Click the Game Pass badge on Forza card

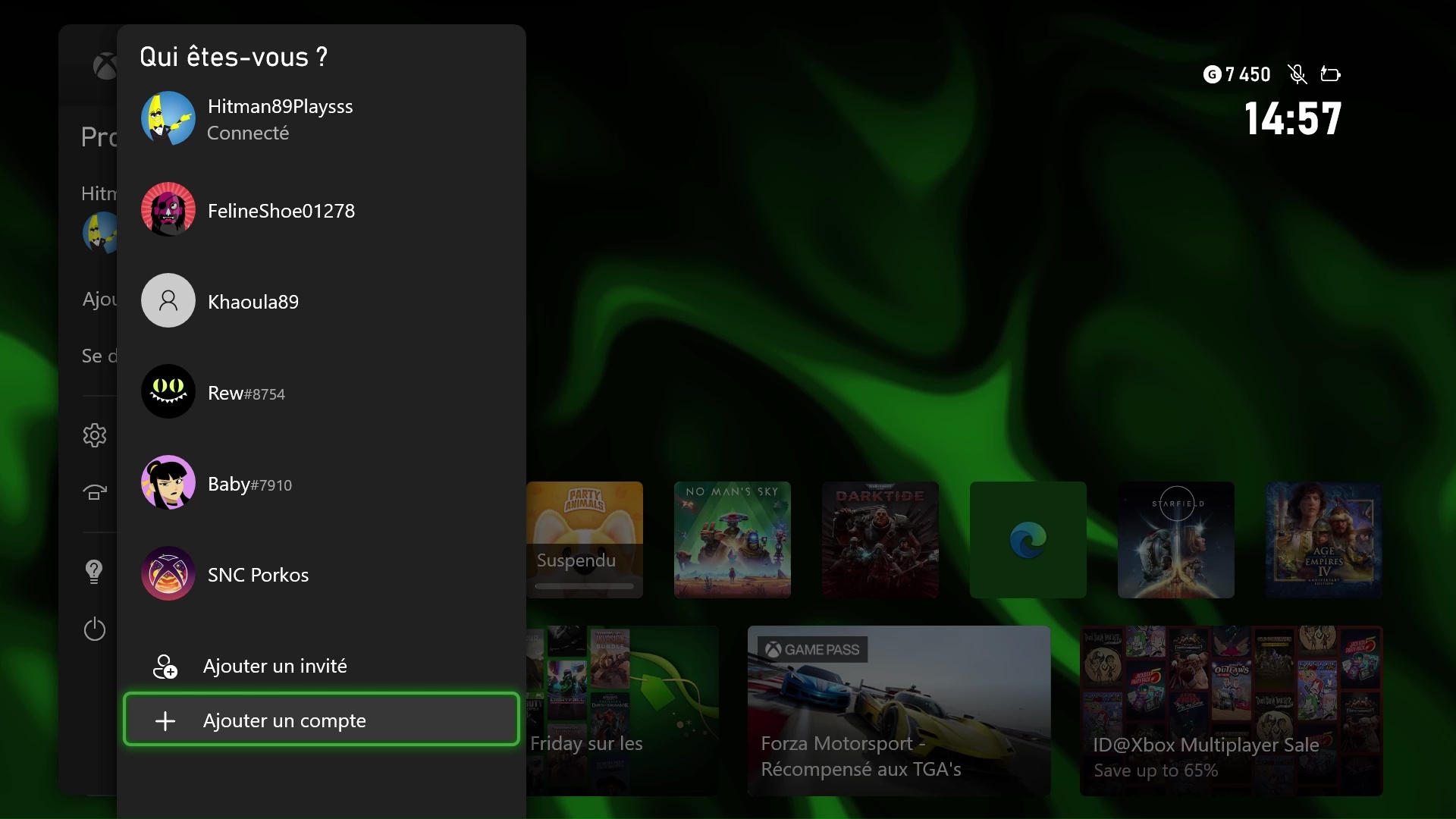click(x=813, y=650)
